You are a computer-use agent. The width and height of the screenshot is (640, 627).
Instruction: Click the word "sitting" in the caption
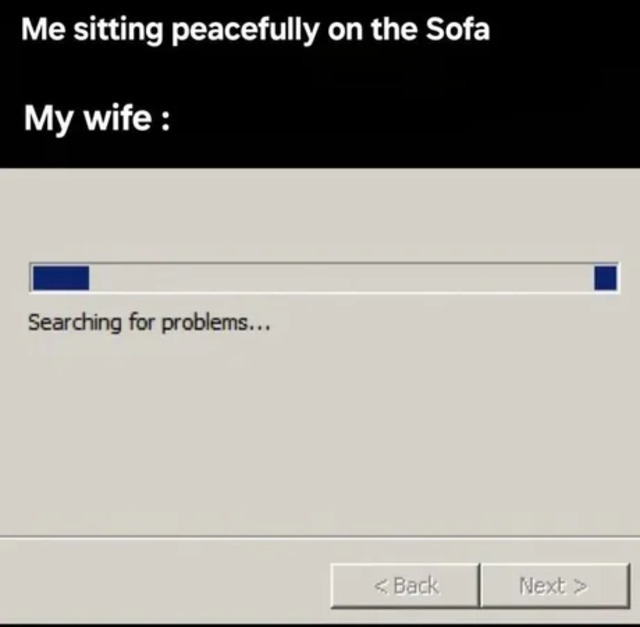click(x=118, y=31)
